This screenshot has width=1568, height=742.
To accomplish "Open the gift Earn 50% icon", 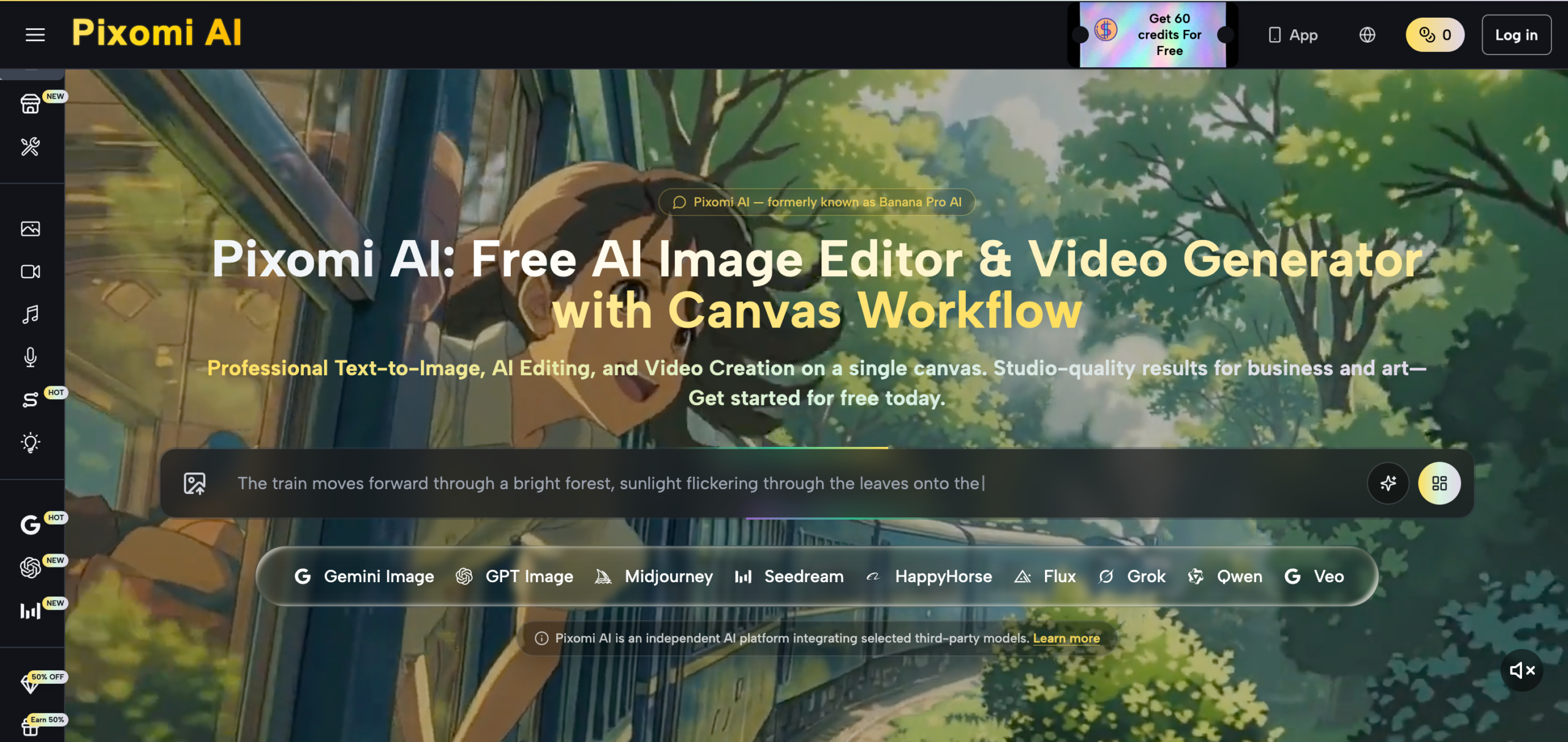I will click(x=31, y=726).
